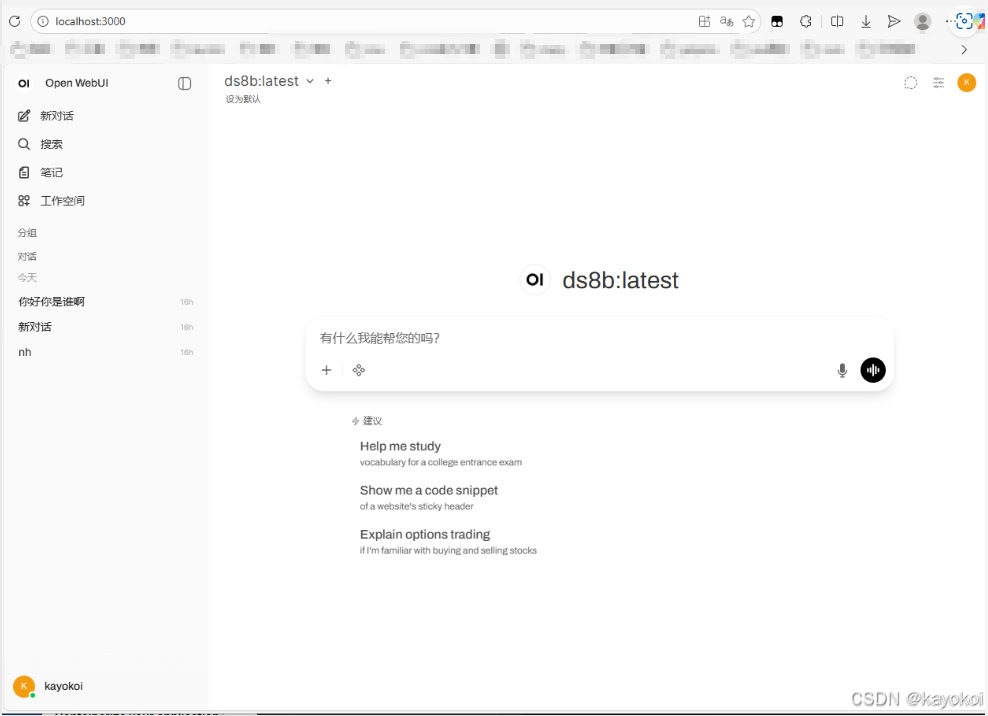Start voice mode with the black waveform button
The width and height of the screenshot is (988, 716).
pyautogui.click(x=873, y=370)
